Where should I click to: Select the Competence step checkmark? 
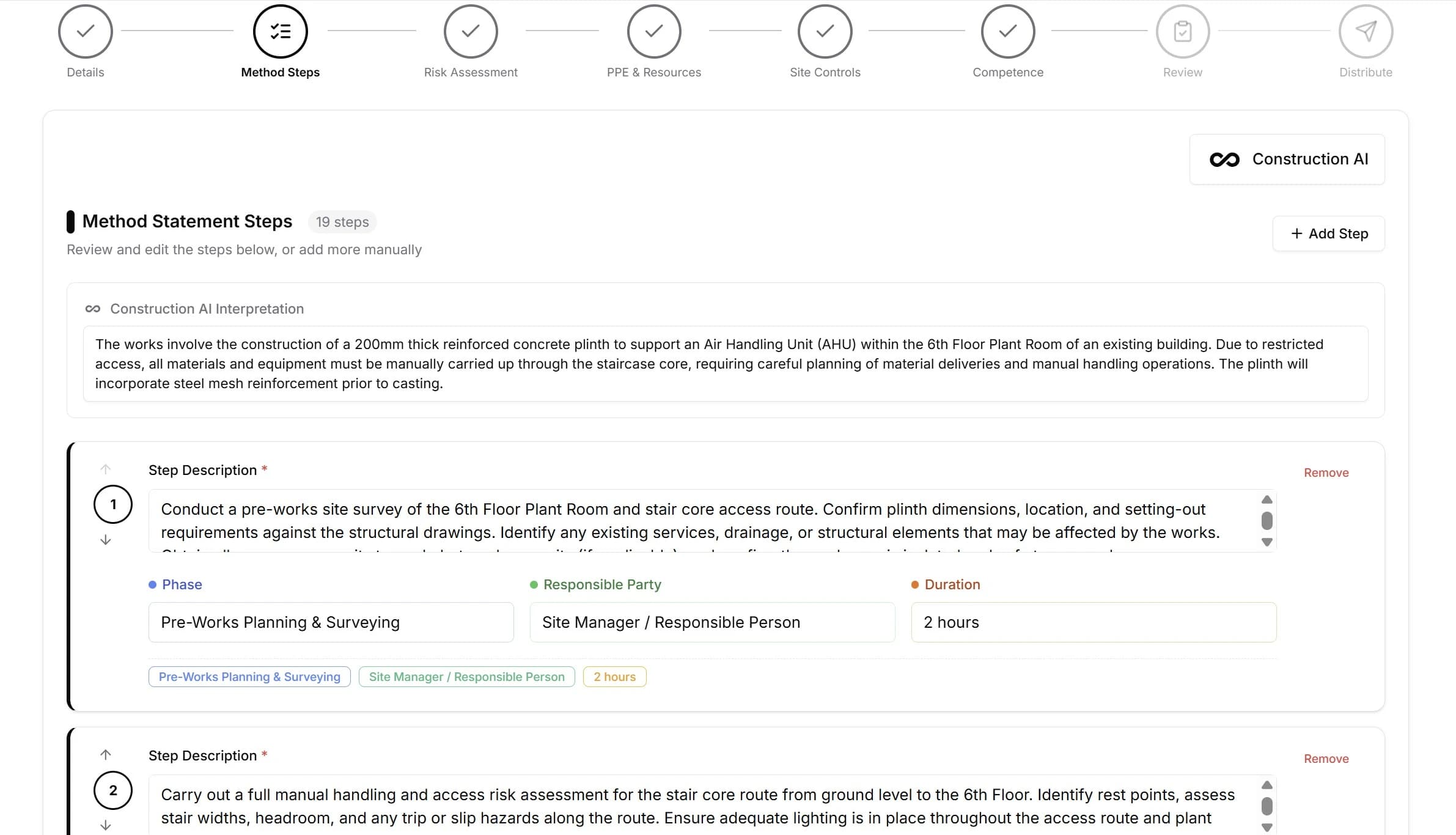(x=1008, y=31)
